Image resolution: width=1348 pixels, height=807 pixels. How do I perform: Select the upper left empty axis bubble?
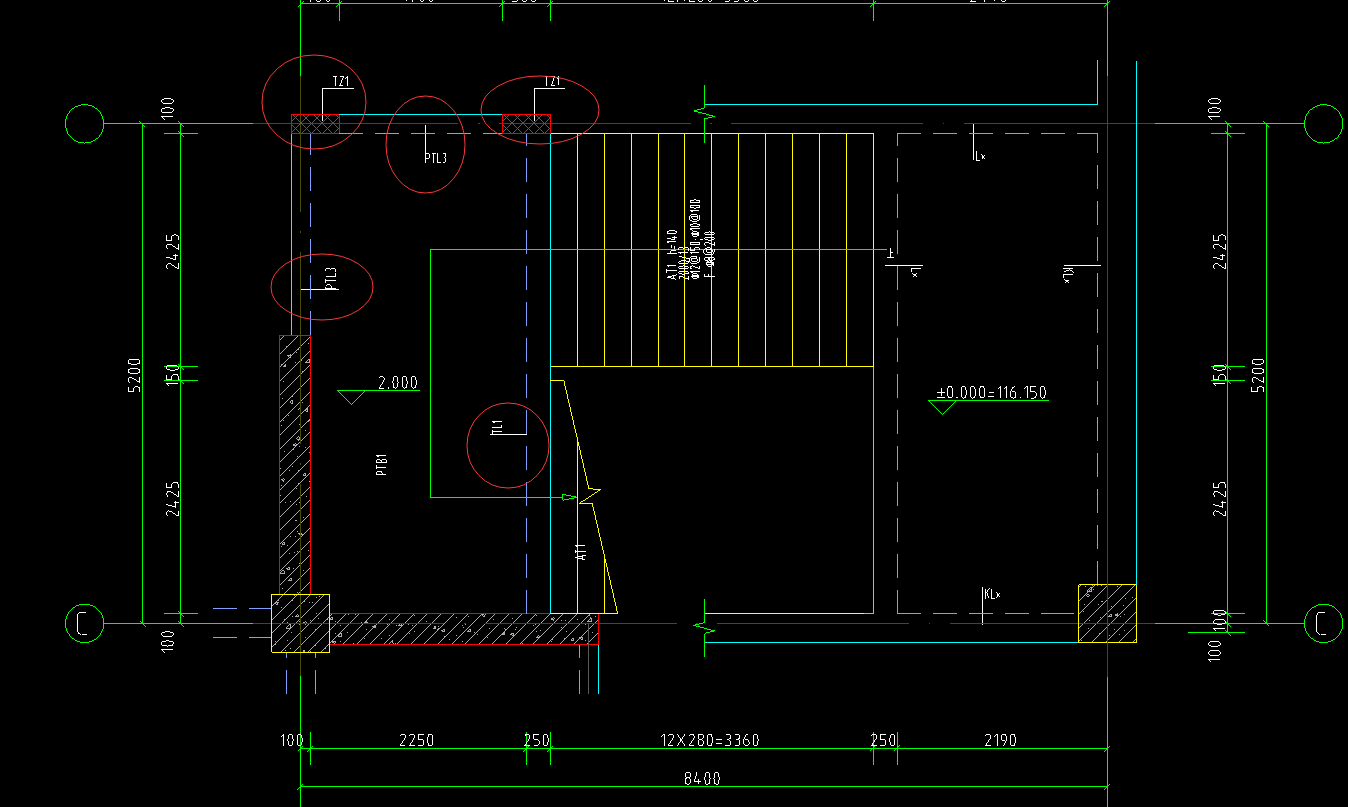coord(85,124)
